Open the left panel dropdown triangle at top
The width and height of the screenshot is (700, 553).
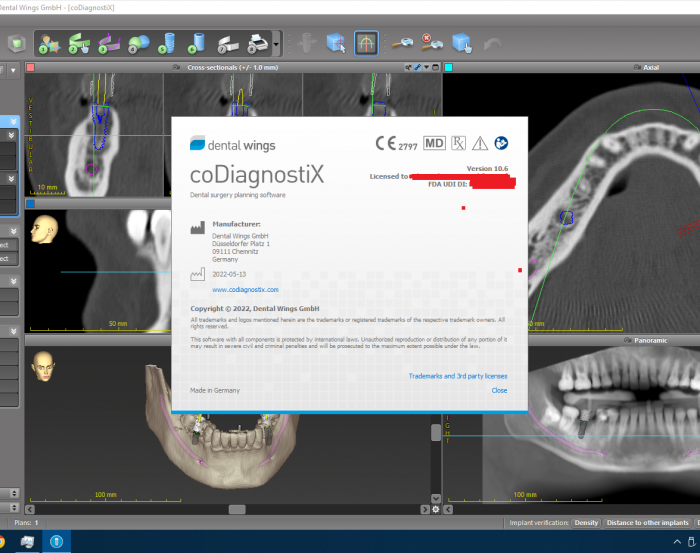[13, 71]
